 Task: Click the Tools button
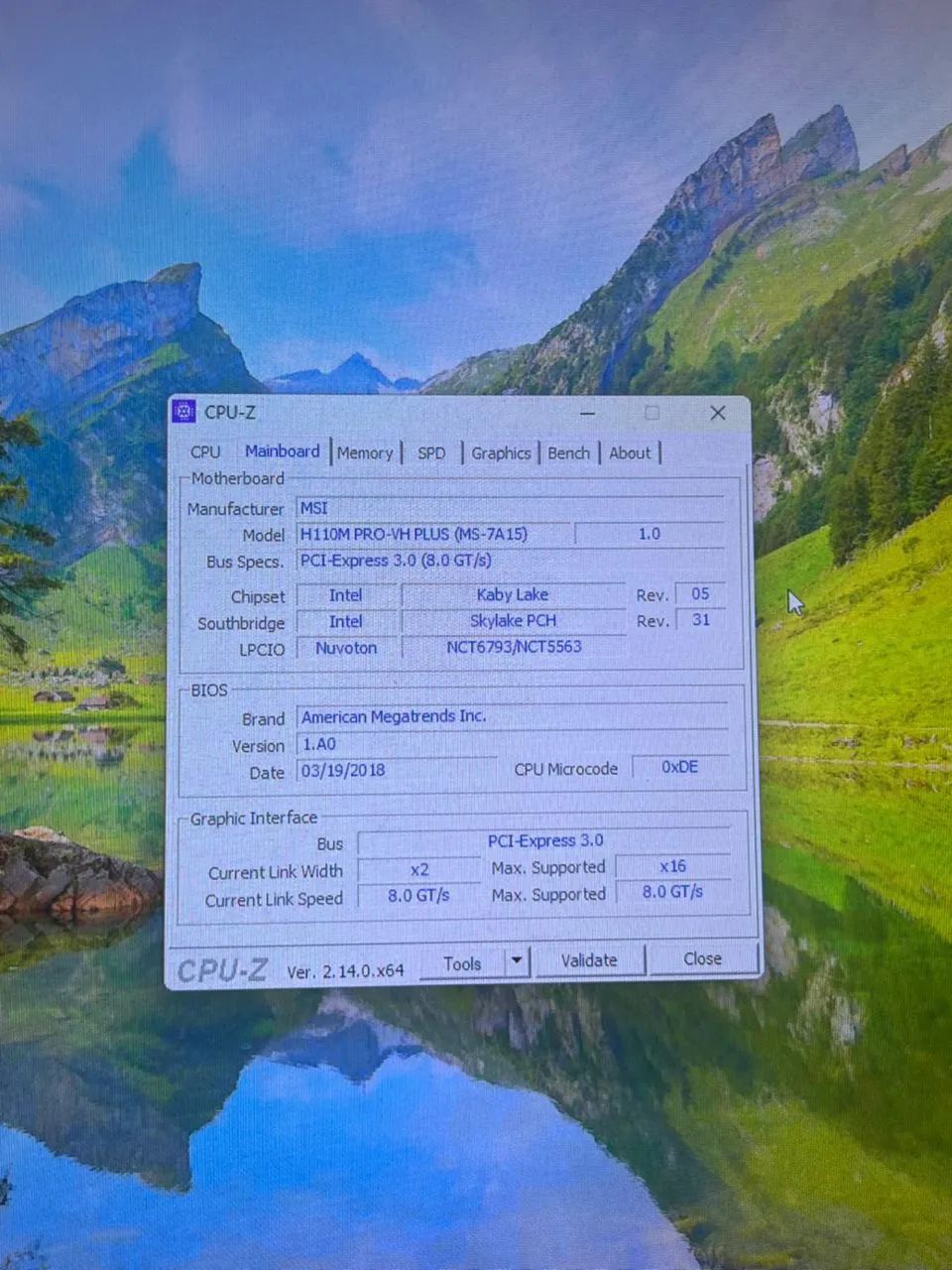point(462,963)
